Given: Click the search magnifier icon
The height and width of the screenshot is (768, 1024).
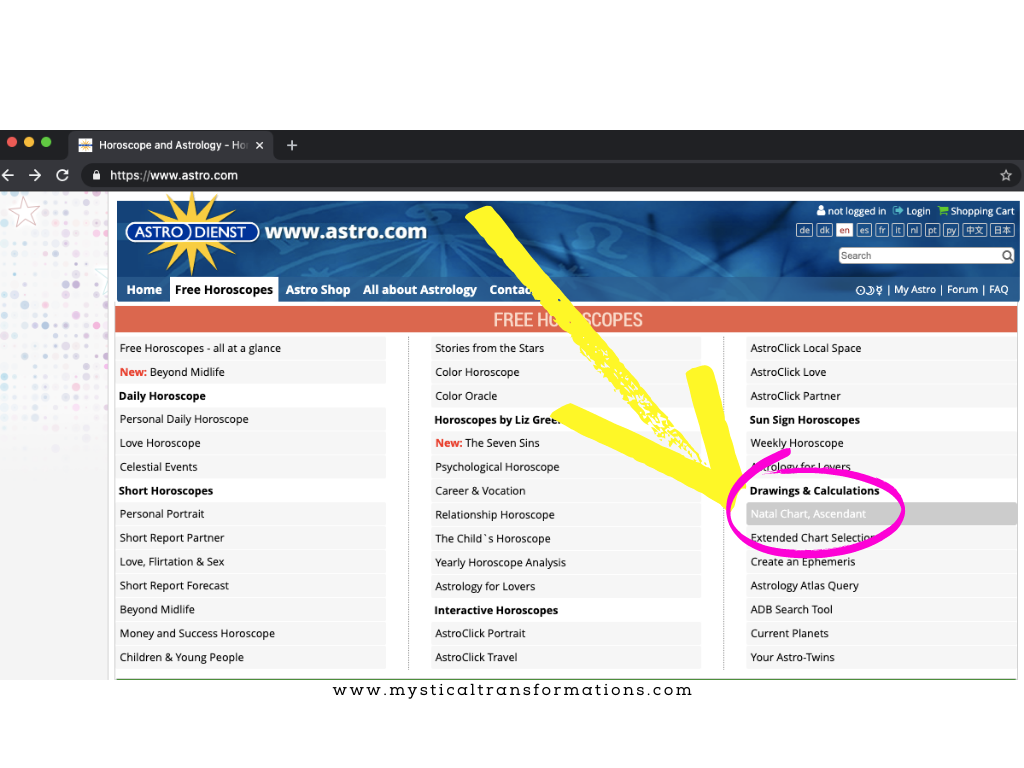Looking at the screenshot, I should coord(1008,255).
